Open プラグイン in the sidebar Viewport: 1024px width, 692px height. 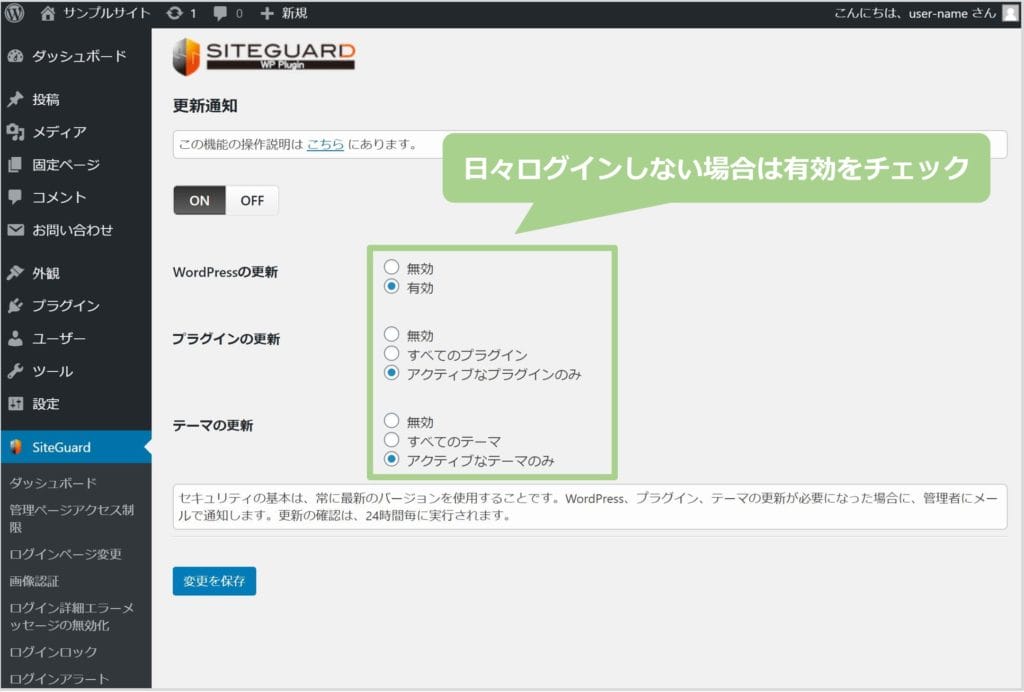pos(65,306)
